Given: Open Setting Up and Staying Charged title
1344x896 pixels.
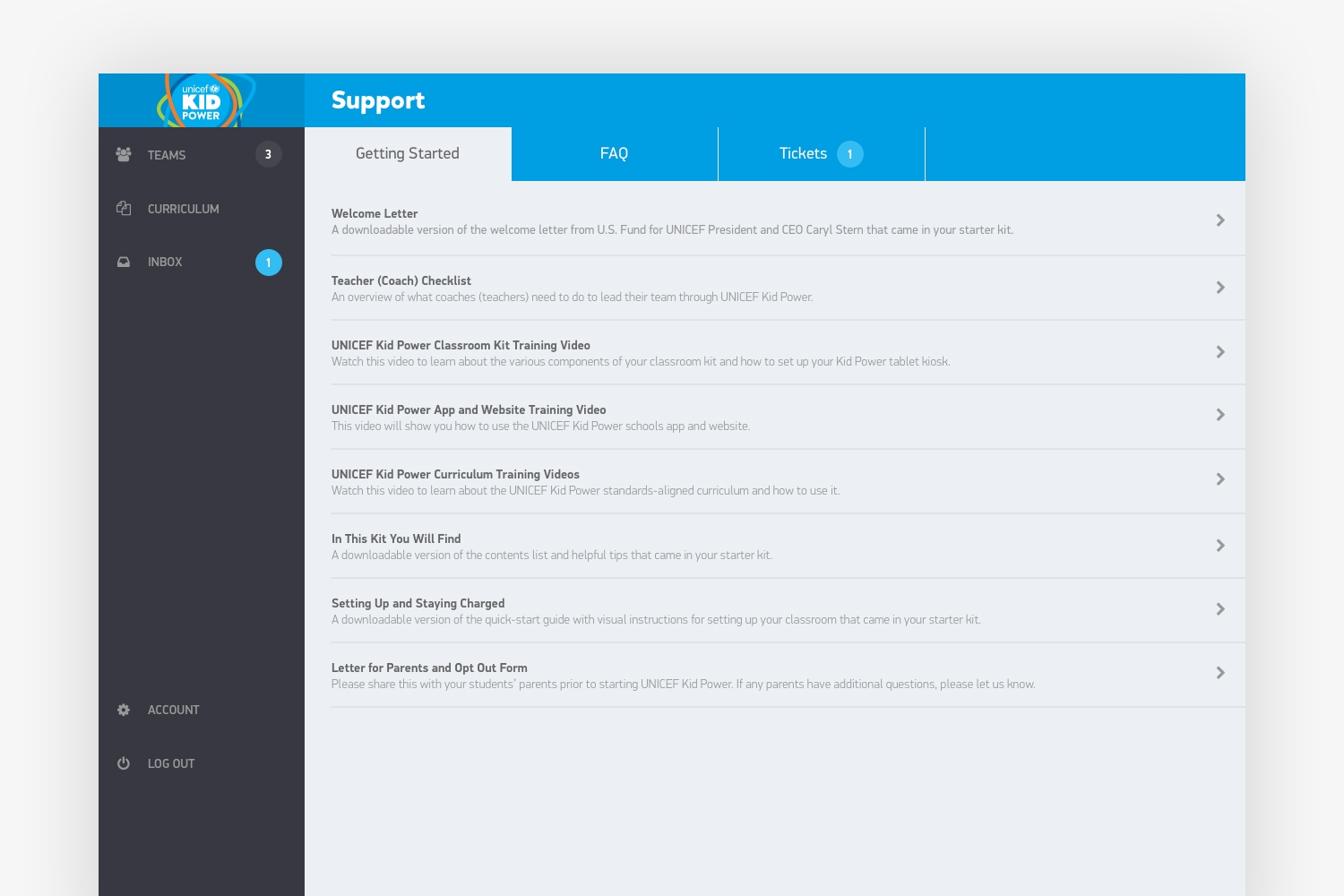Looking at the screenshot, I should pyautogui.click(x=418, y=603).
